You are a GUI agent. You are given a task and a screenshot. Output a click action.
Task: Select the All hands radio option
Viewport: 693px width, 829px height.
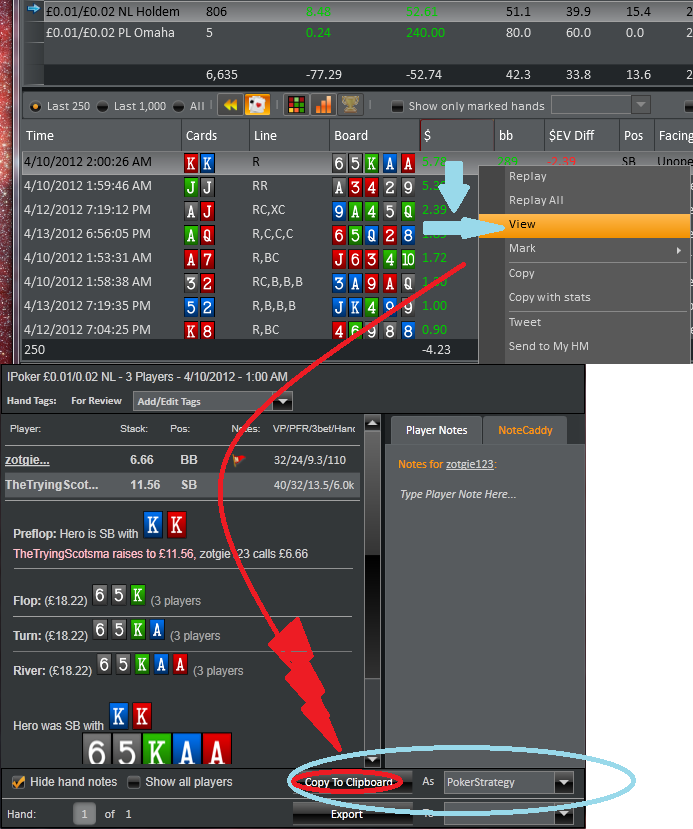pyautogui.click(x=179, y=106)
